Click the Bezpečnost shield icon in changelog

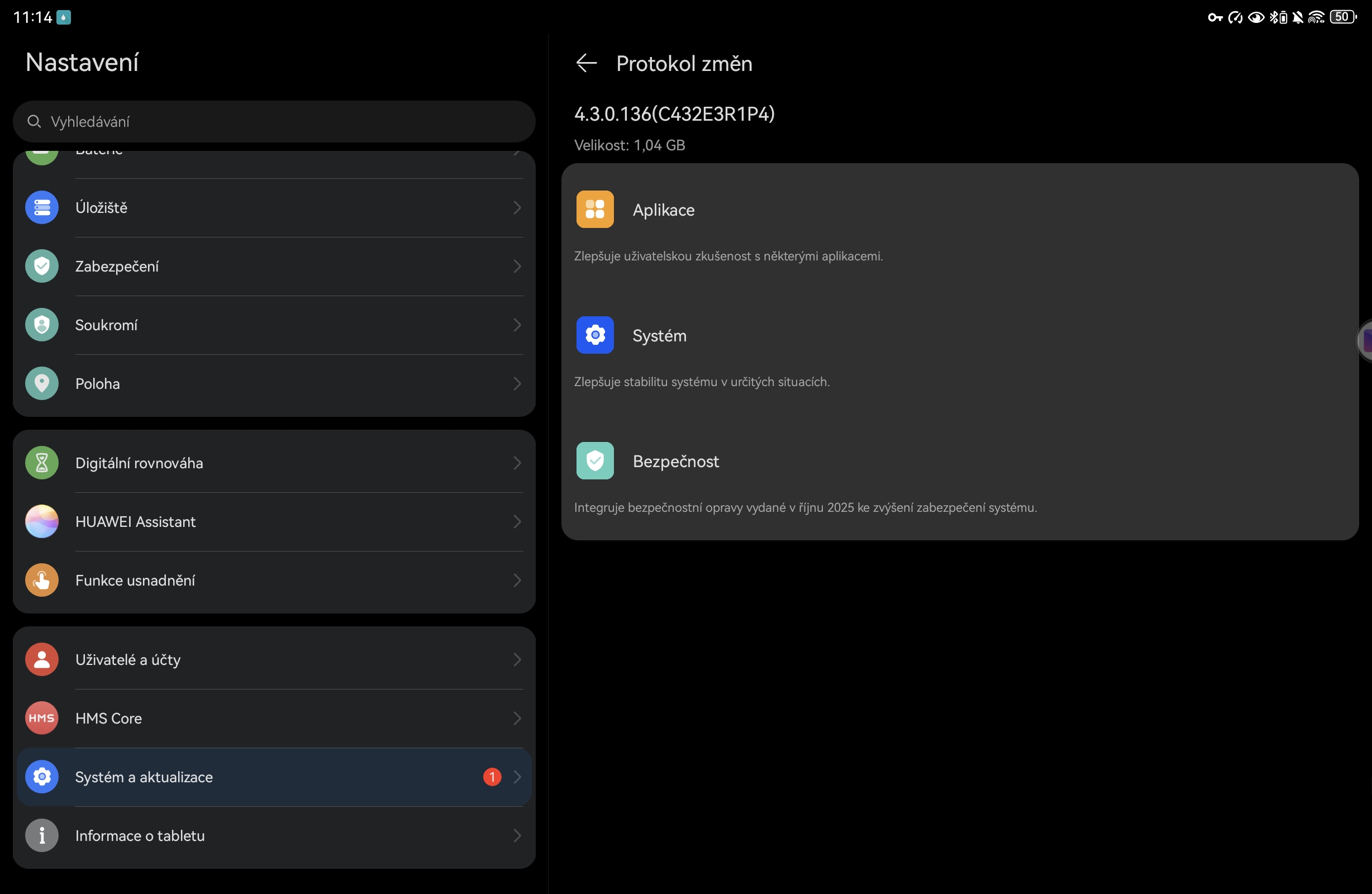(595, 461)
